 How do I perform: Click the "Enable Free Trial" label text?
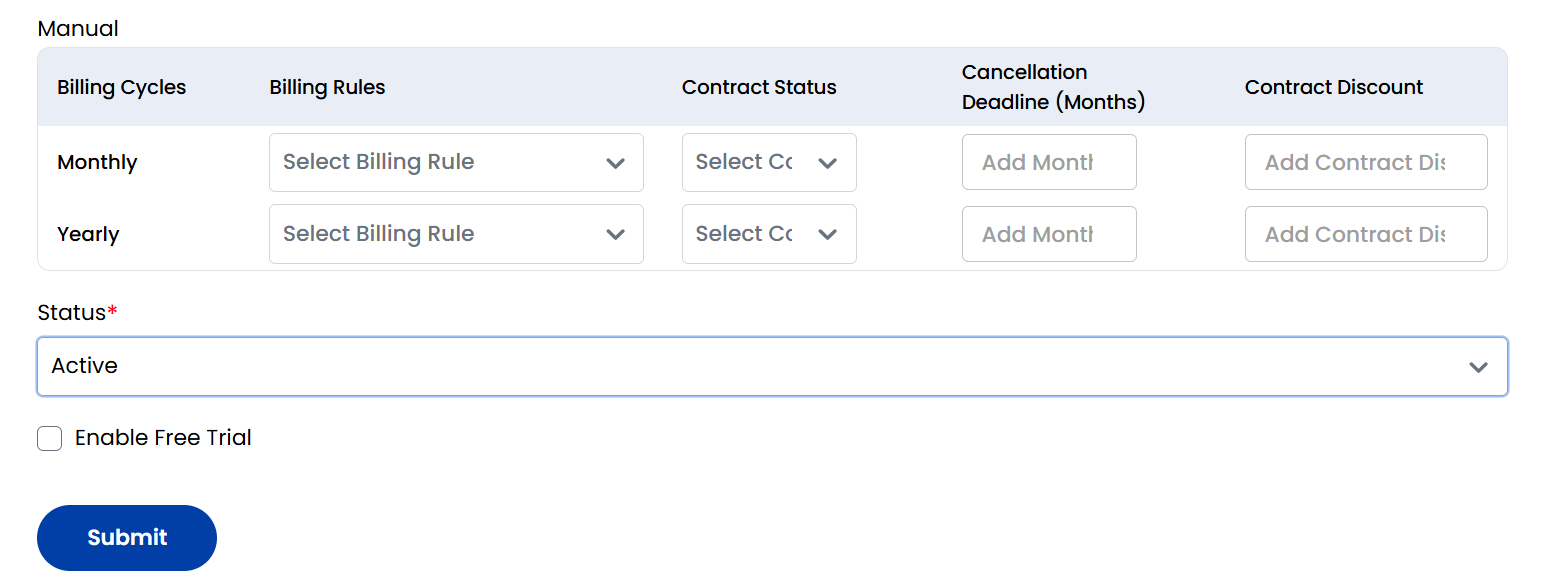click(163, 438)
